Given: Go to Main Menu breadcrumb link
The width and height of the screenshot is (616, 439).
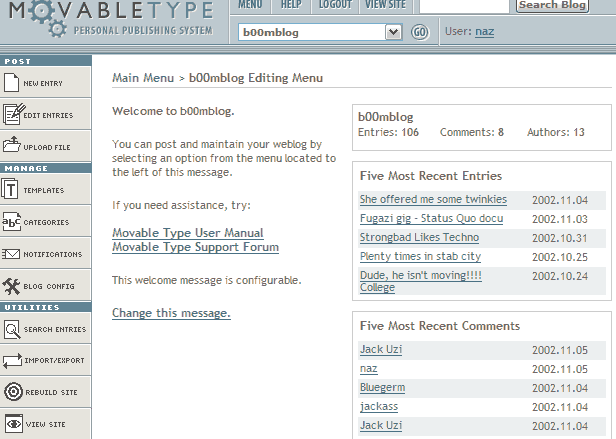Looking at the screenshot, I should [143, 78].
